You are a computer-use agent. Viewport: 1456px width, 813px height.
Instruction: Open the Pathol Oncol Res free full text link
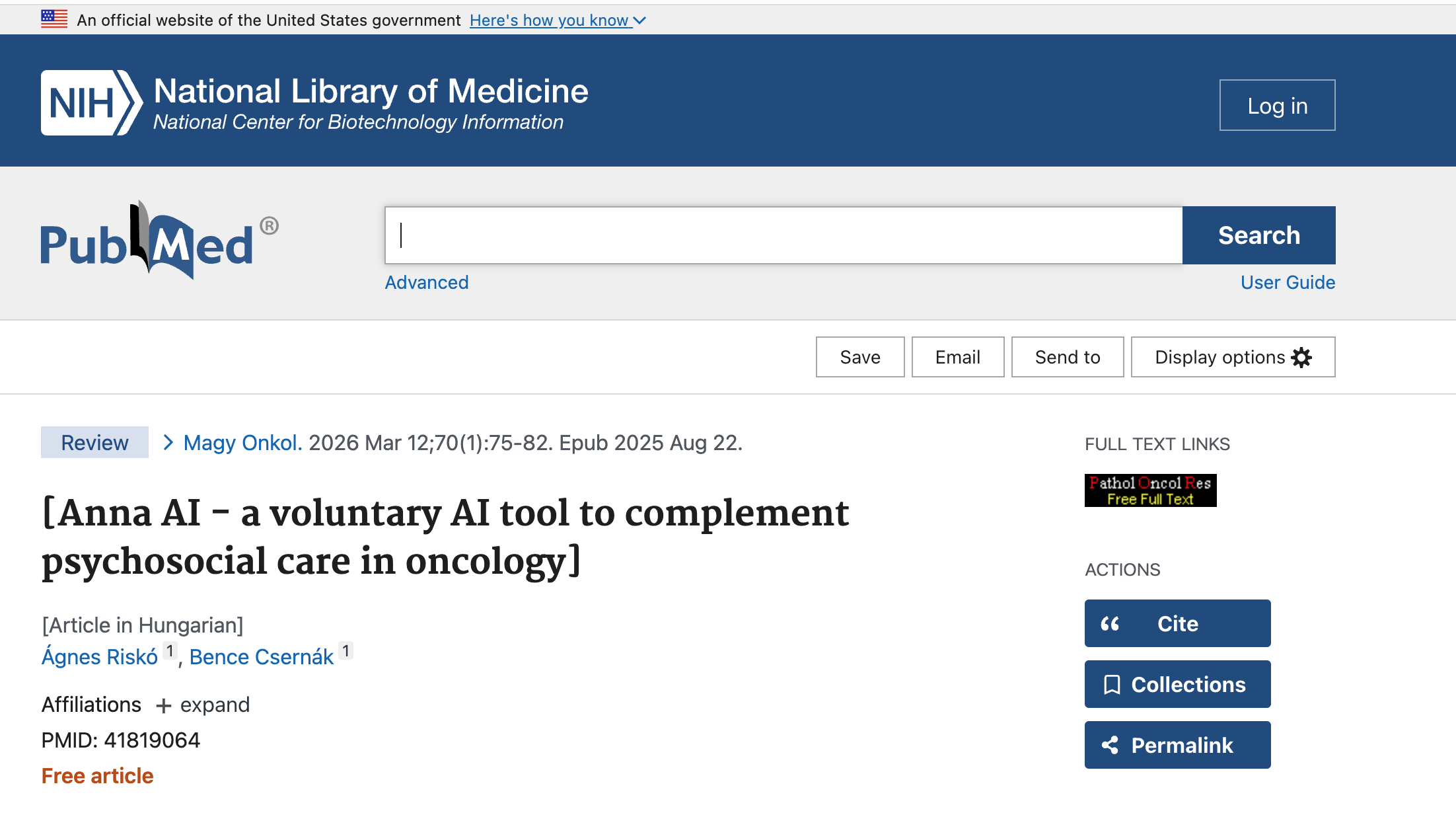tap(1150, 490)
